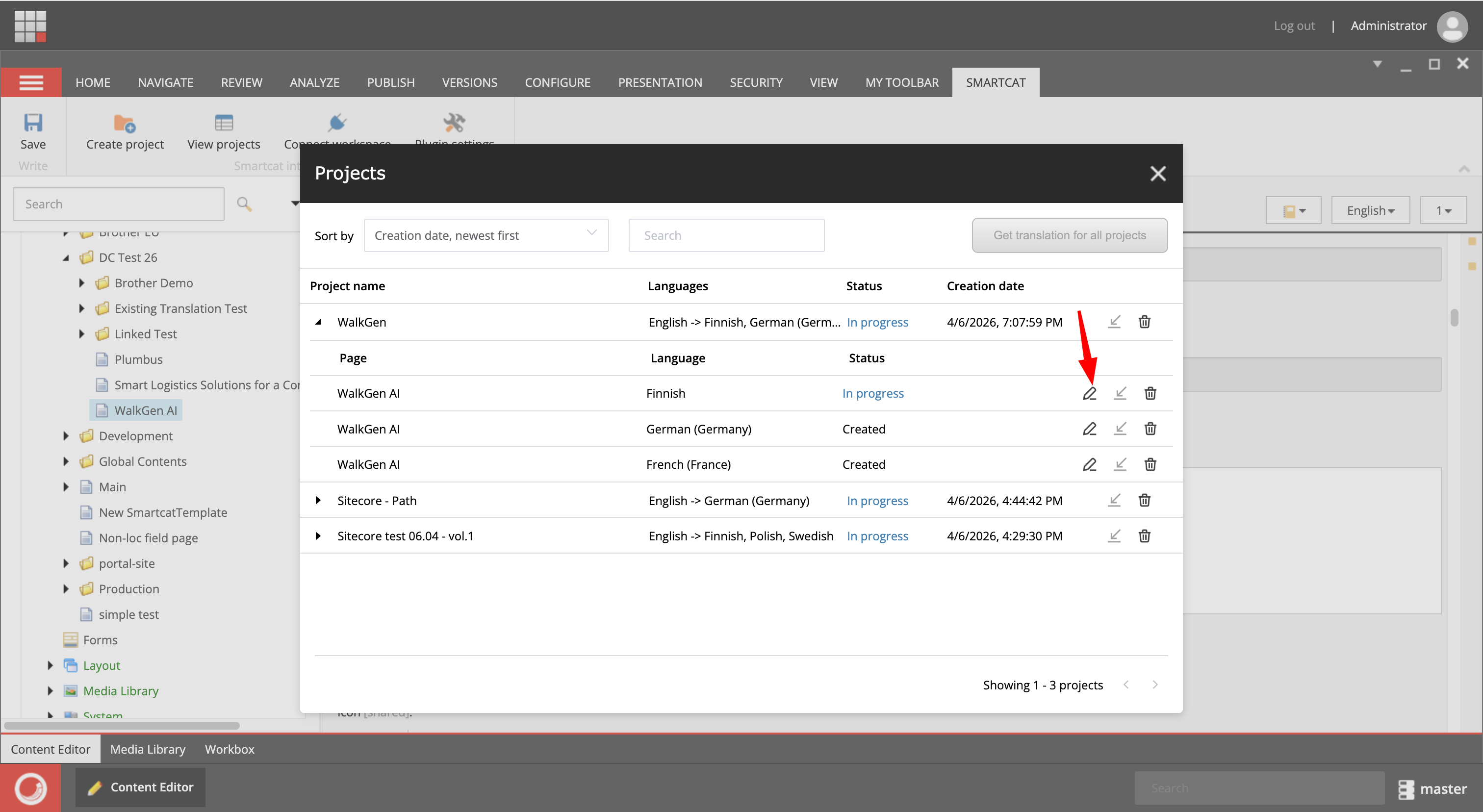Expand the Sitecore - Path project row
This screenshot has height=812, width=1483.
tap(318, 501)
